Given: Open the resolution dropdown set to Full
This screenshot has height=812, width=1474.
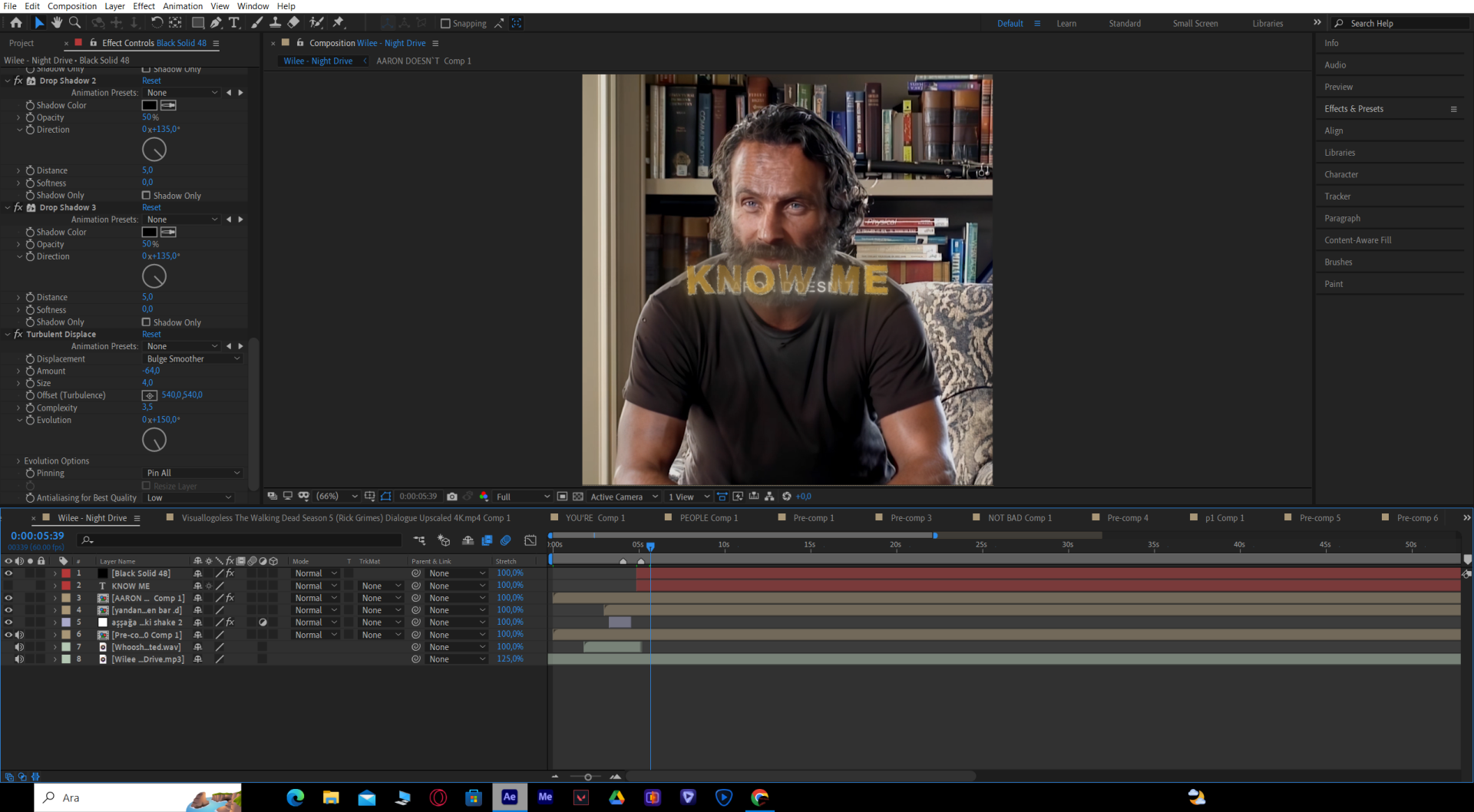Looking at the screenshot, I should 523,497.
